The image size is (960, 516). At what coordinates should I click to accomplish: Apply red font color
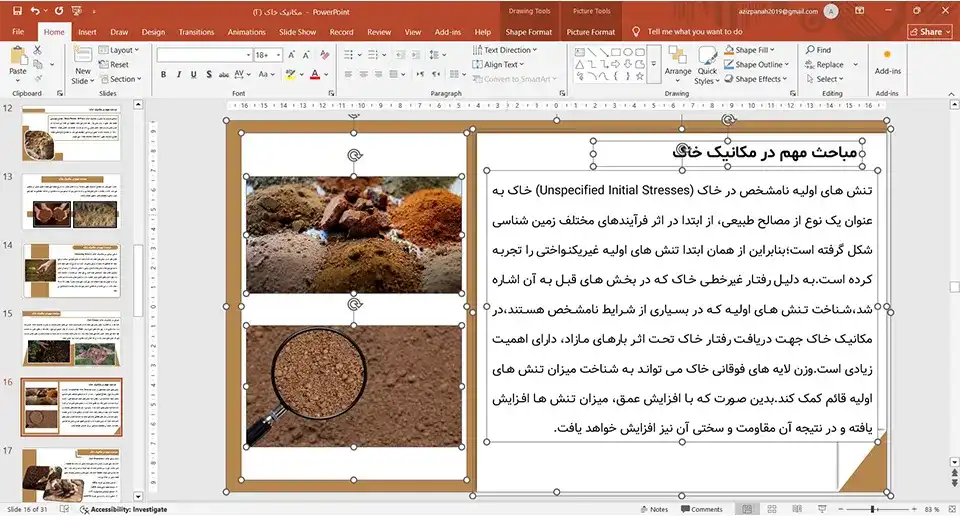pyautogui.click(x=315, y=74)
